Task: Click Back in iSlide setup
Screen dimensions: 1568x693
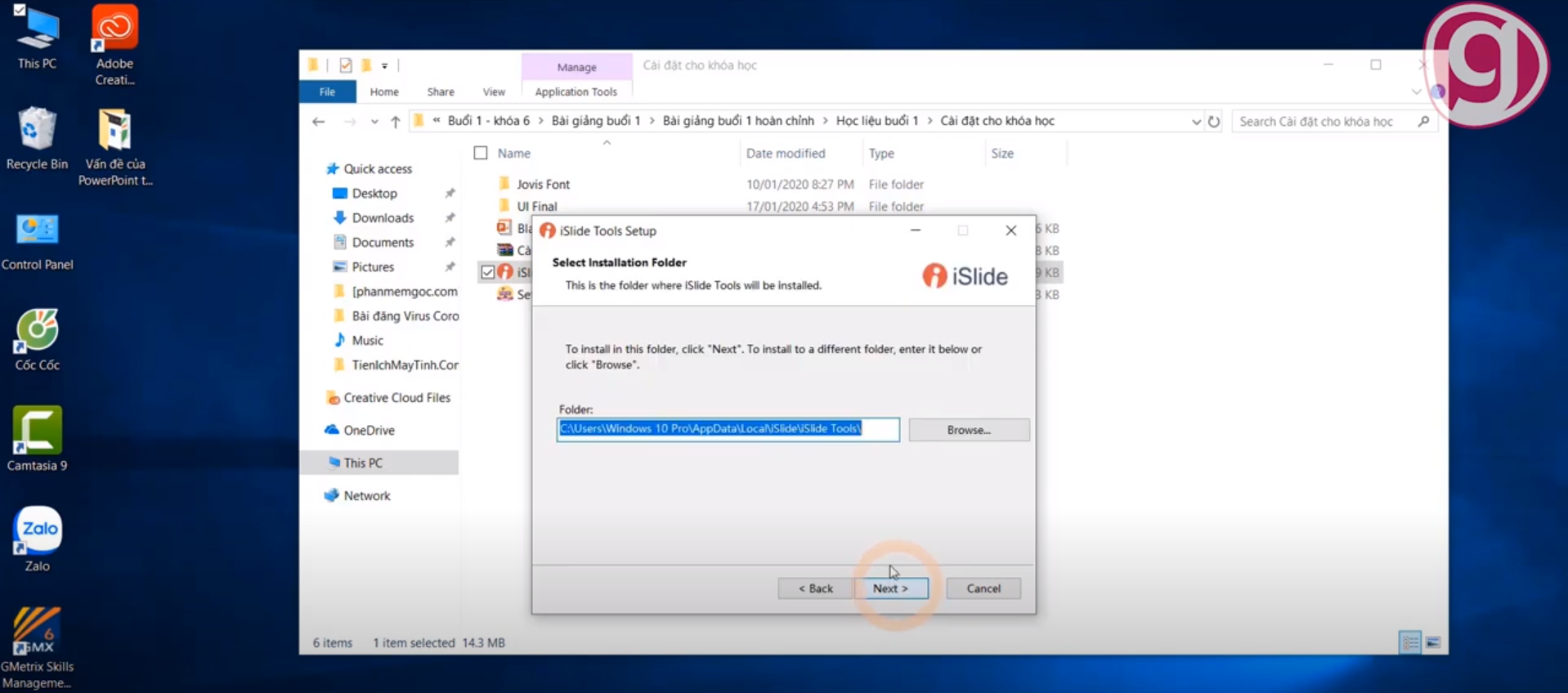Action: 815,588
